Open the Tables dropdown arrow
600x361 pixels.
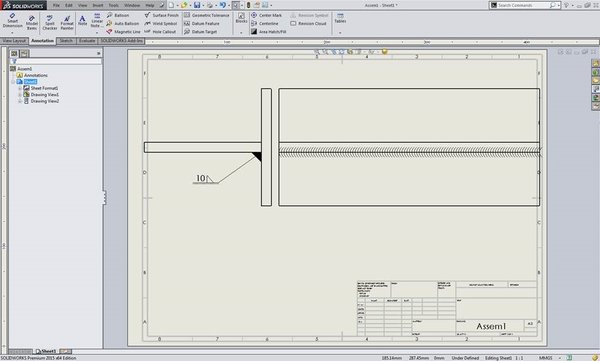340,33
